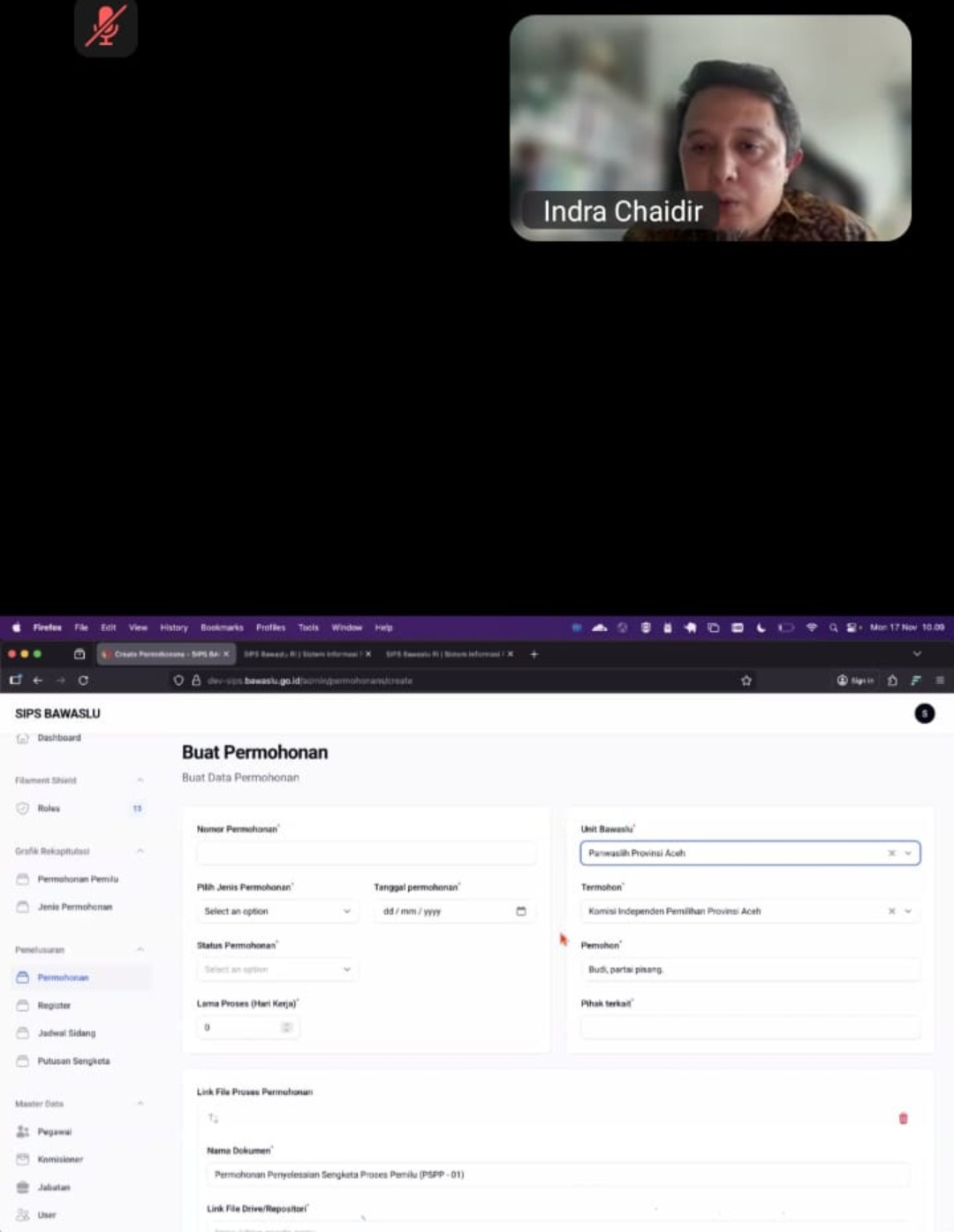Collapse the Penelusuran sidebar group
Viewport: 954px width, 1232px height.
140,949
